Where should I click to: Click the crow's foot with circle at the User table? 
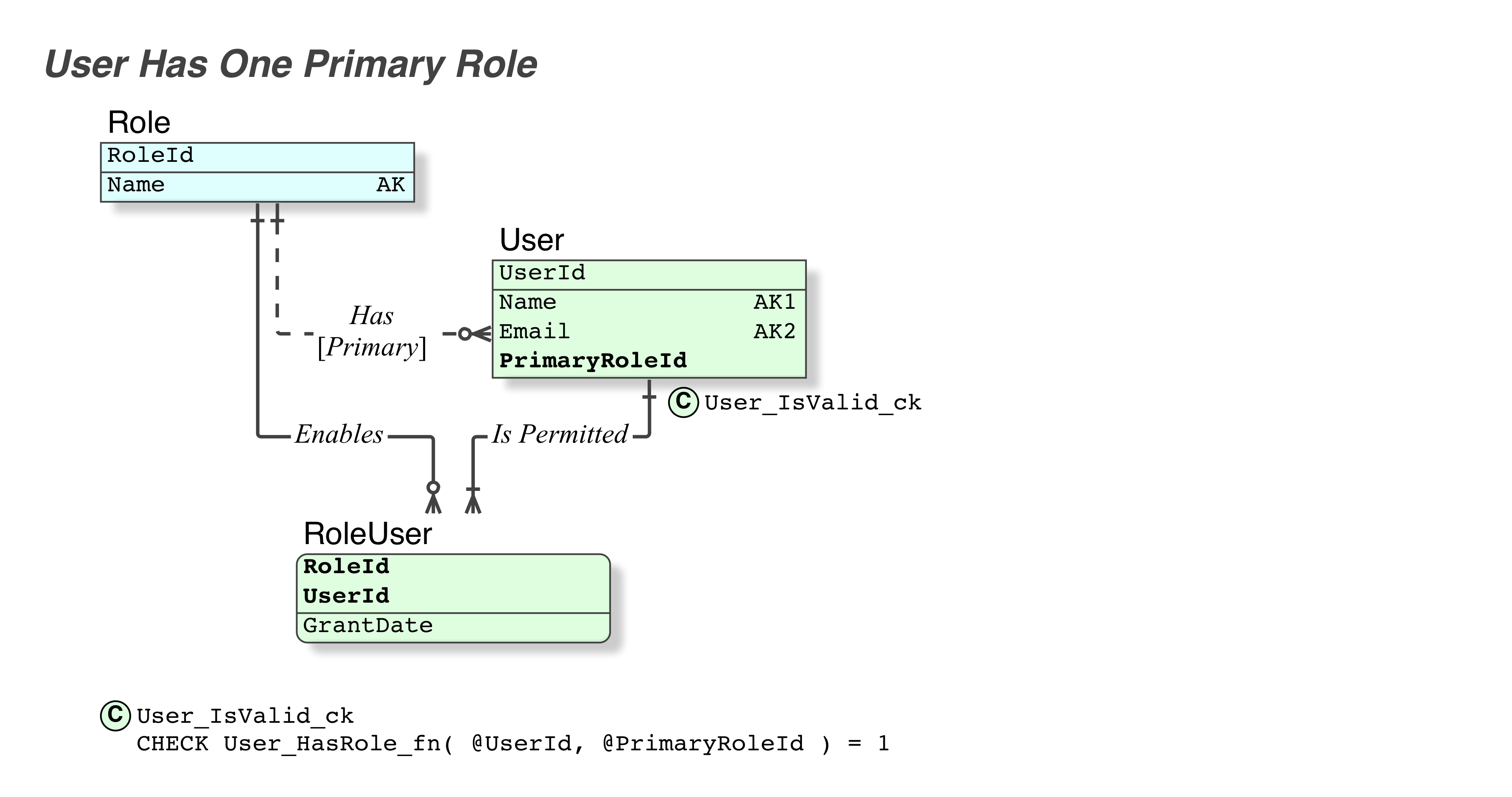(x=474, y=334)
